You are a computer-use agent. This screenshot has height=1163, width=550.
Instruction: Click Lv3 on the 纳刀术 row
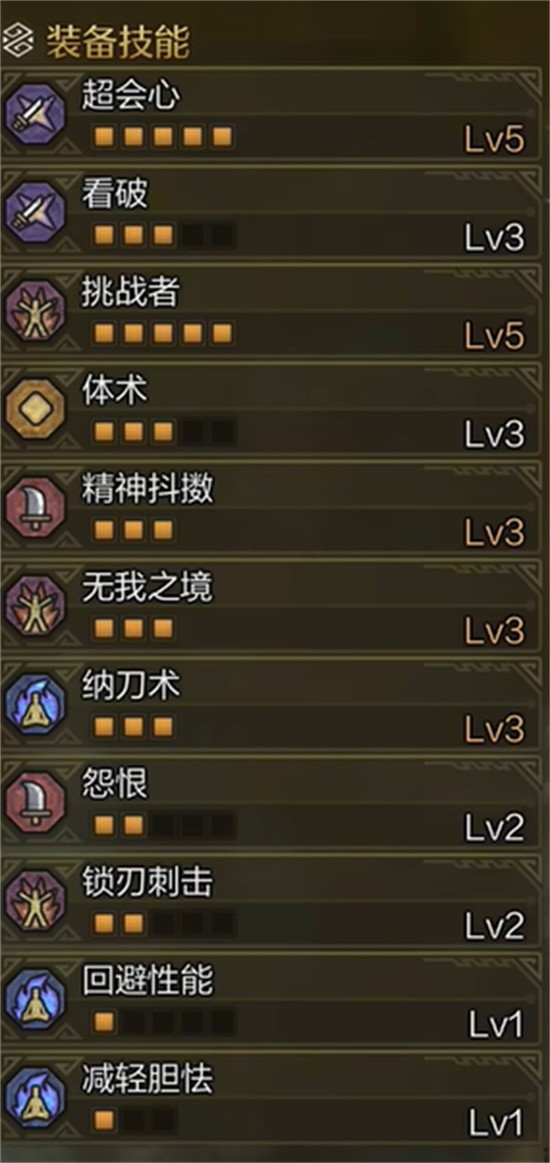pyautogui.click(x=494, y=729)
